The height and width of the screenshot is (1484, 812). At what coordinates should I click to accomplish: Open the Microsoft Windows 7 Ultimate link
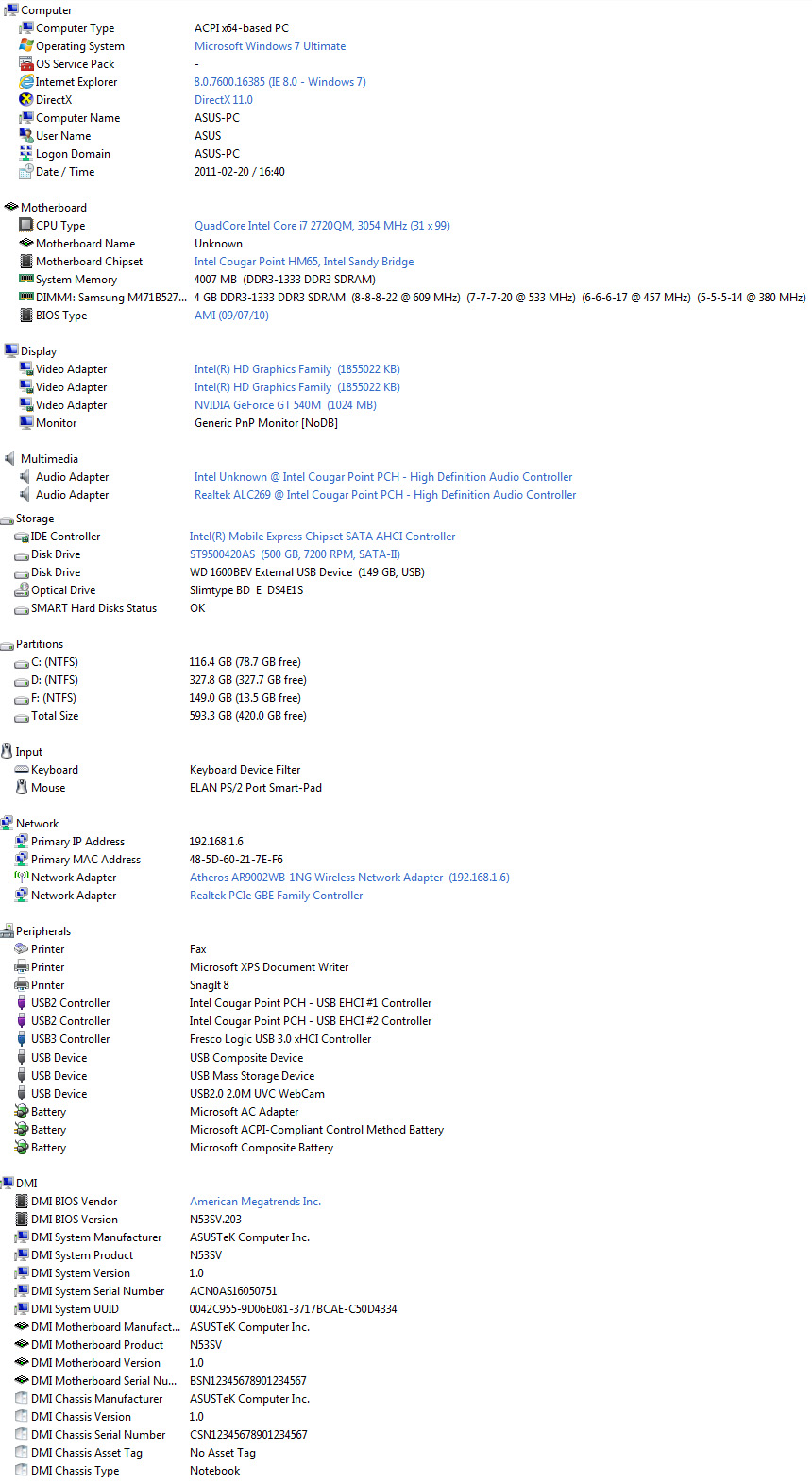click(x=270, y=45)
